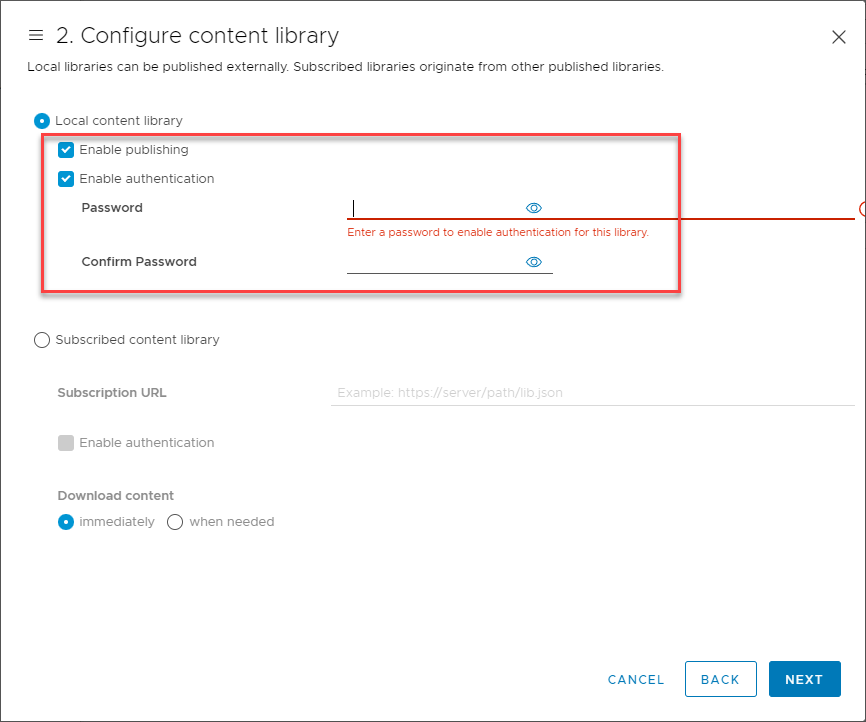Click the Subscription URL input field

click(593, 393)
